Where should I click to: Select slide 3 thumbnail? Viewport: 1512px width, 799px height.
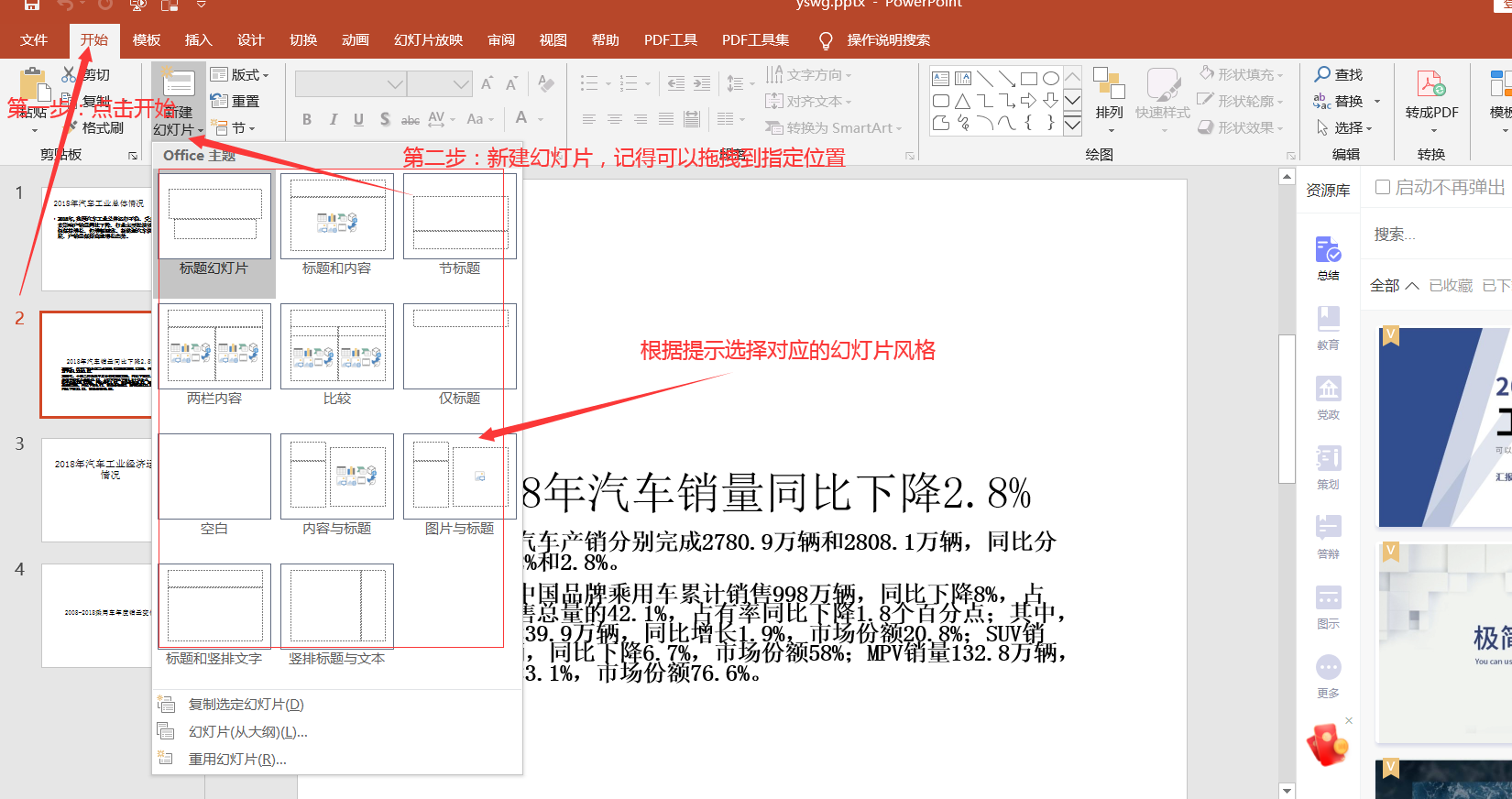[x=96, y=489]
